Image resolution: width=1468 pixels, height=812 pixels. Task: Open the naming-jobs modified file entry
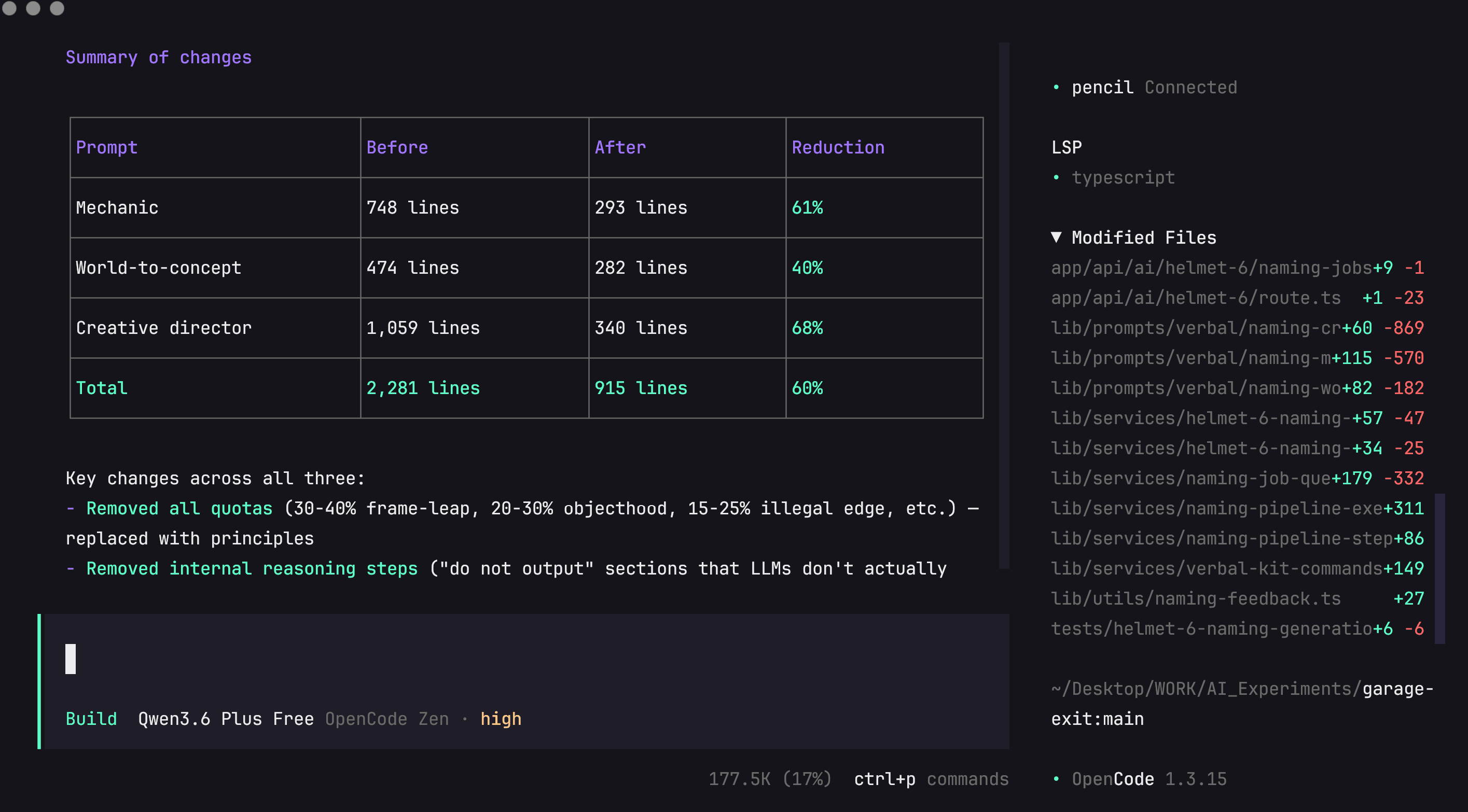pos(1211,267)
